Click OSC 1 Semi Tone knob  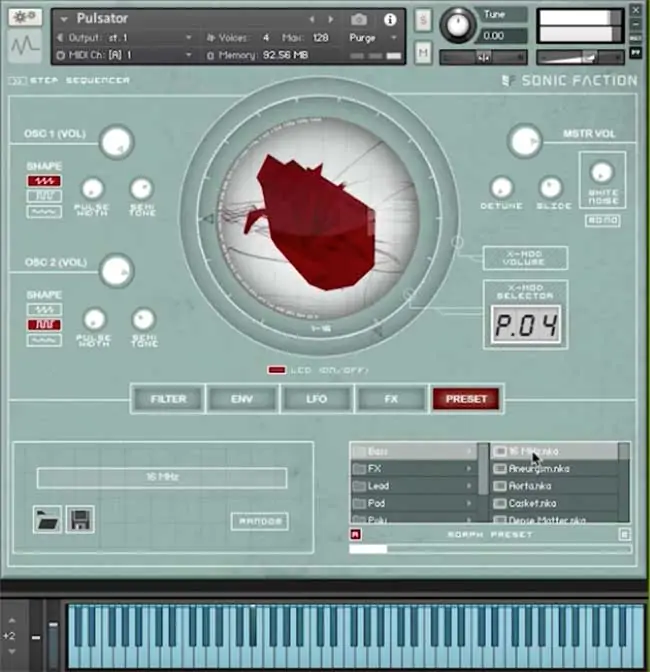(x=141, y=189)
